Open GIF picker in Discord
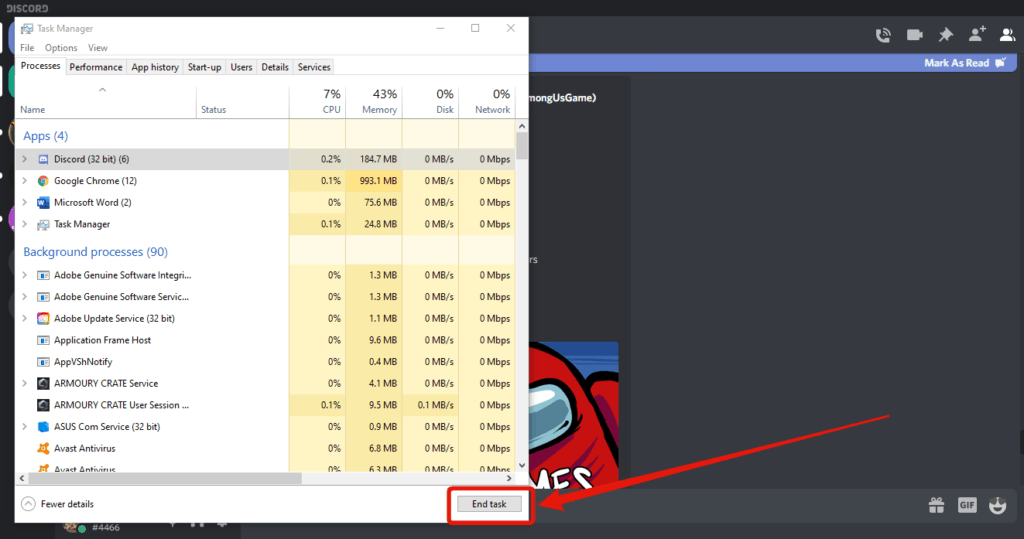Viewport: 1024px width, 539px height. [967, 505]
